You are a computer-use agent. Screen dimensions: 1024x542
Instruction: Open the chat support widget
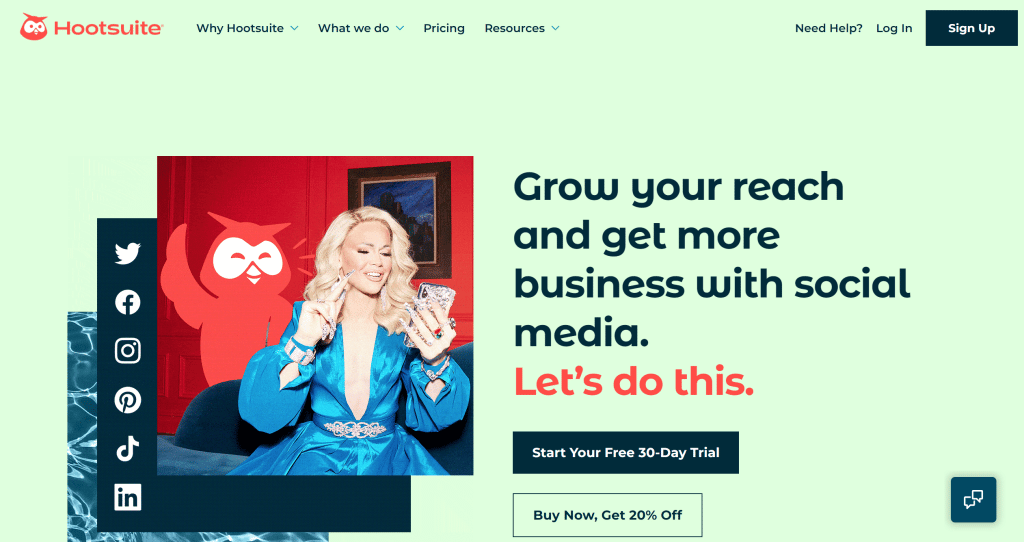(973, 500)
